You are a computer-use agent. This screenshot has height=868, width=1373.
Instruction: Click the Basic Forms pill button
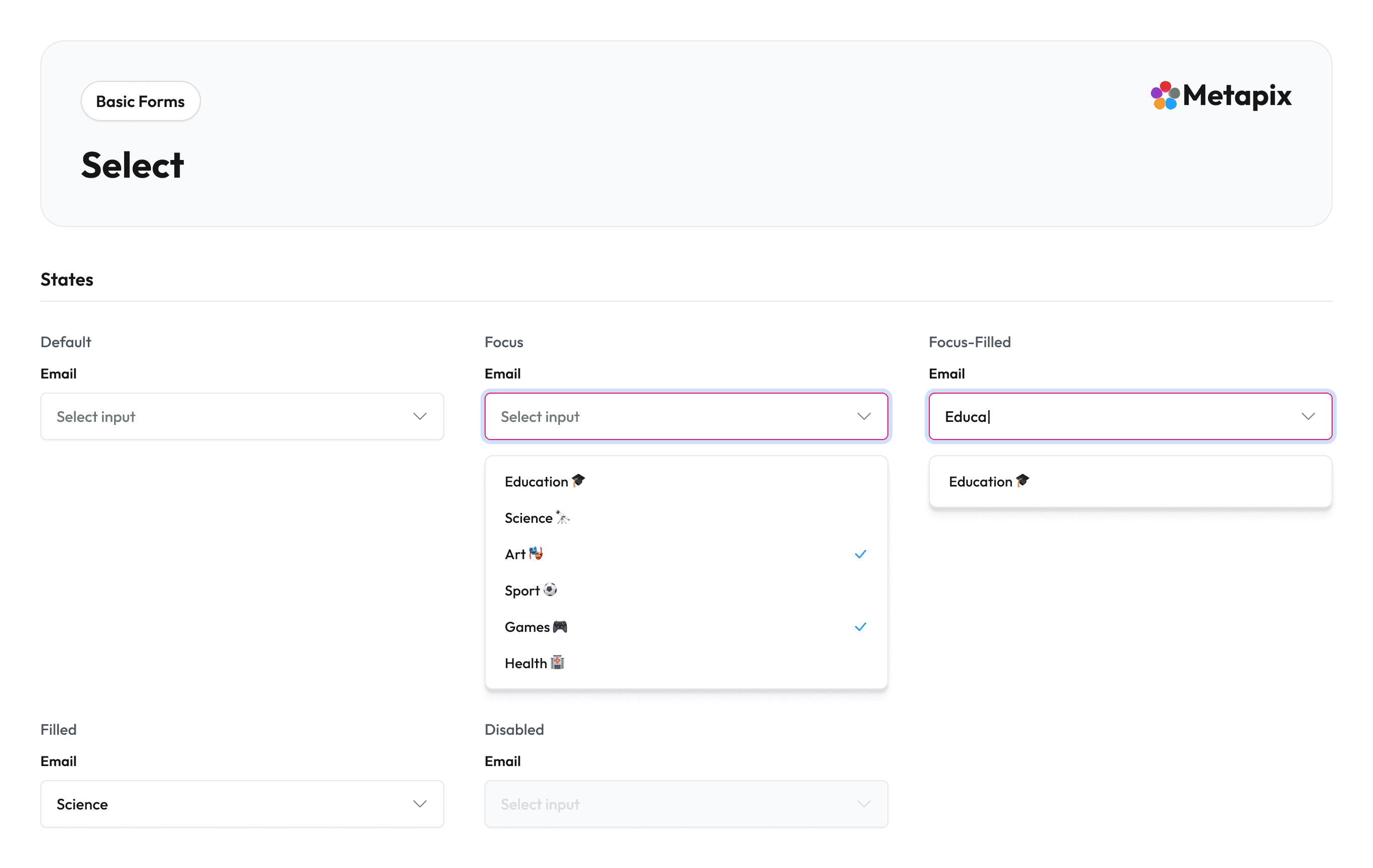(x=140, y=101)
